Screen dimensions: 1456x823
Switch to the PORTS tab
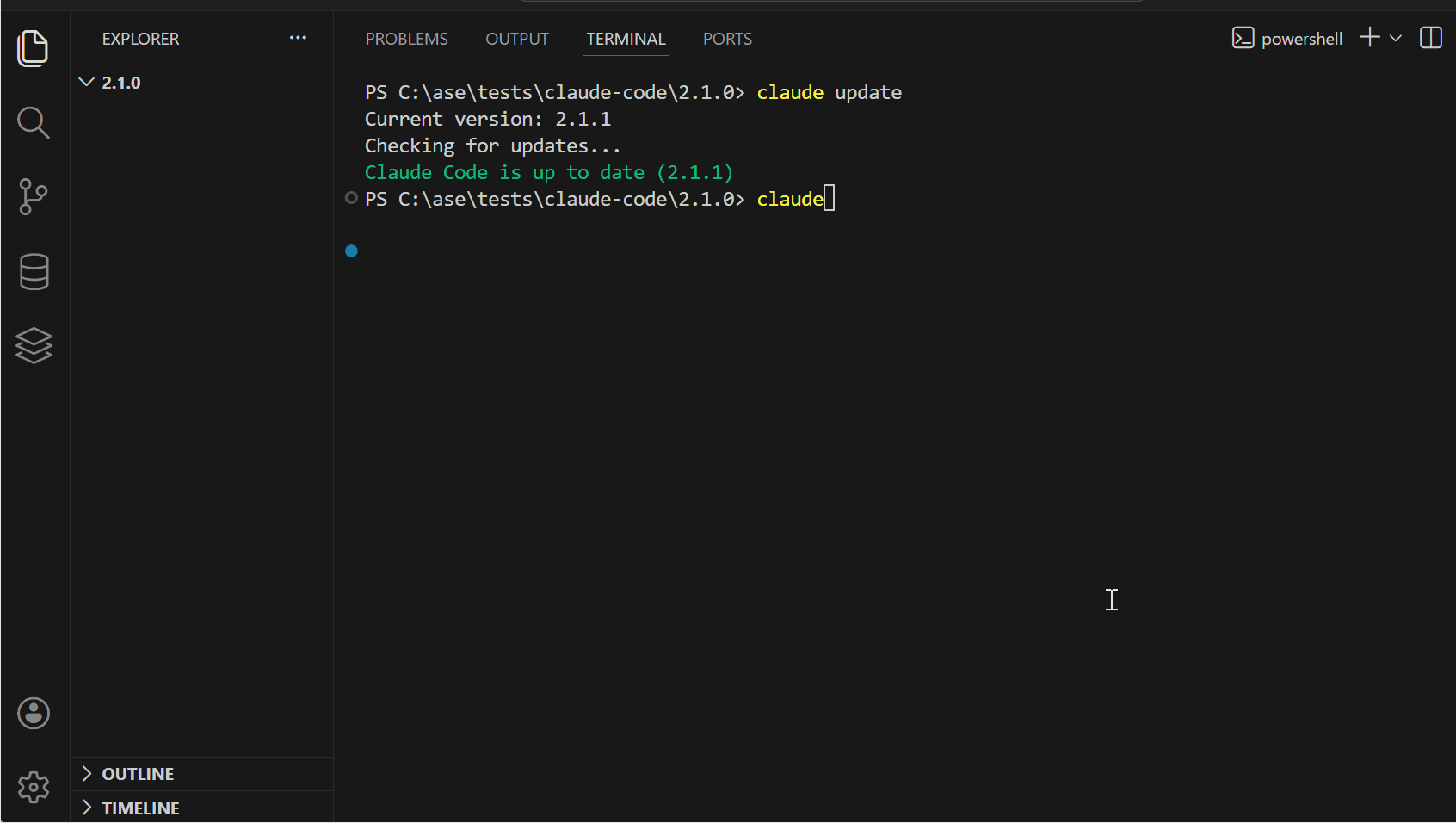click(x=727, y=39)
